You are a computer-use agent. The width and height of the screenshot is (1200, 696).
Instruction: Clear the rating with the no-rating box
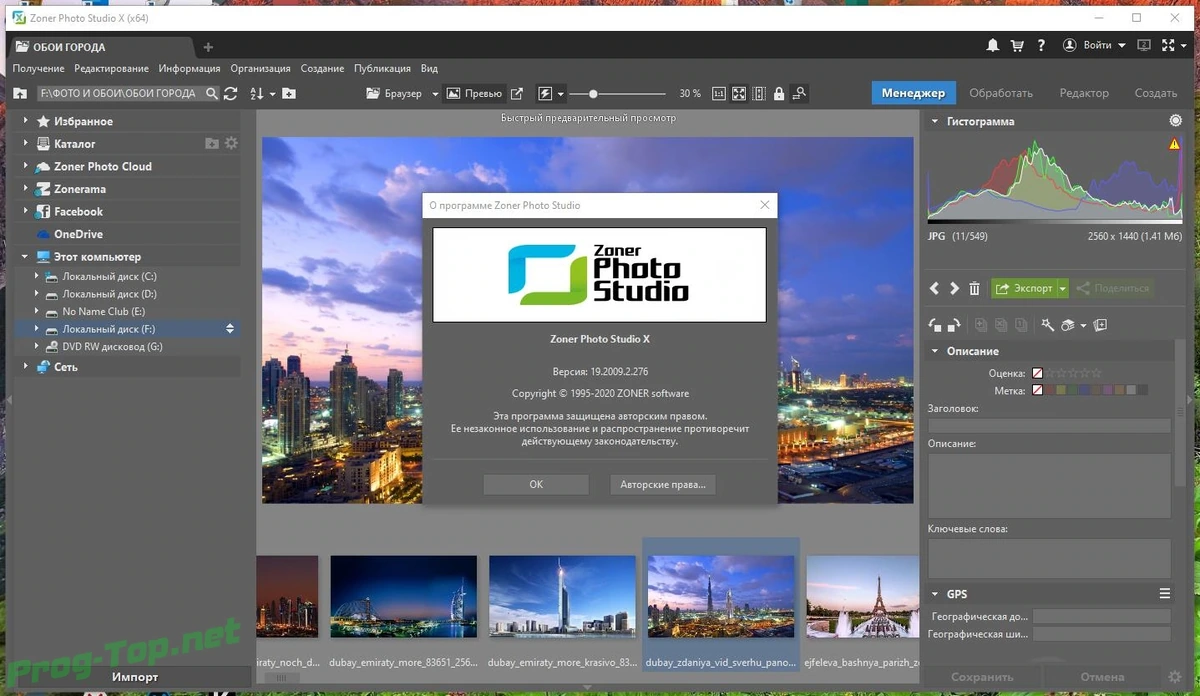tap(1038, 373)
